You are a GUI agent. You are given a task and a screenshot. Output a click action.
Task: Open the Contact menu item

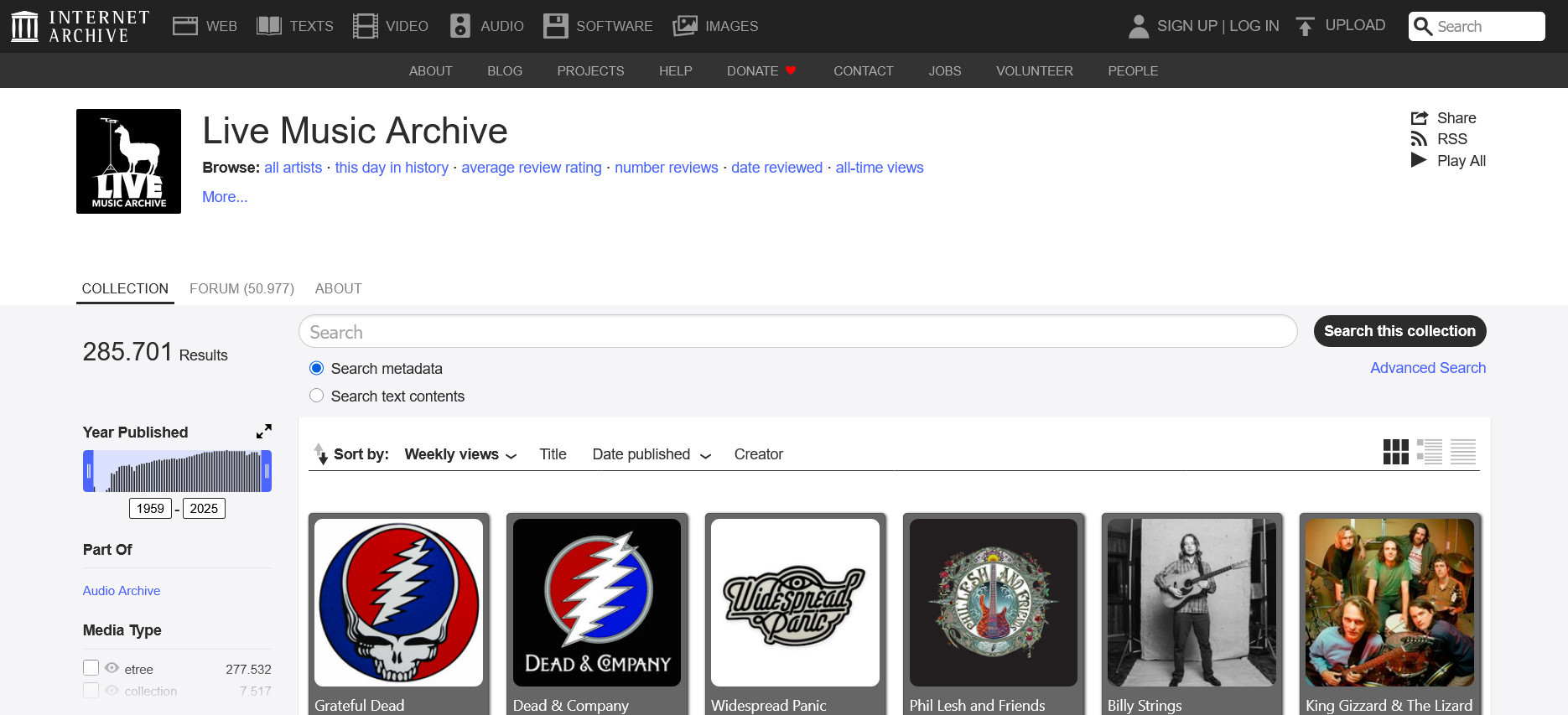(864, 71)
